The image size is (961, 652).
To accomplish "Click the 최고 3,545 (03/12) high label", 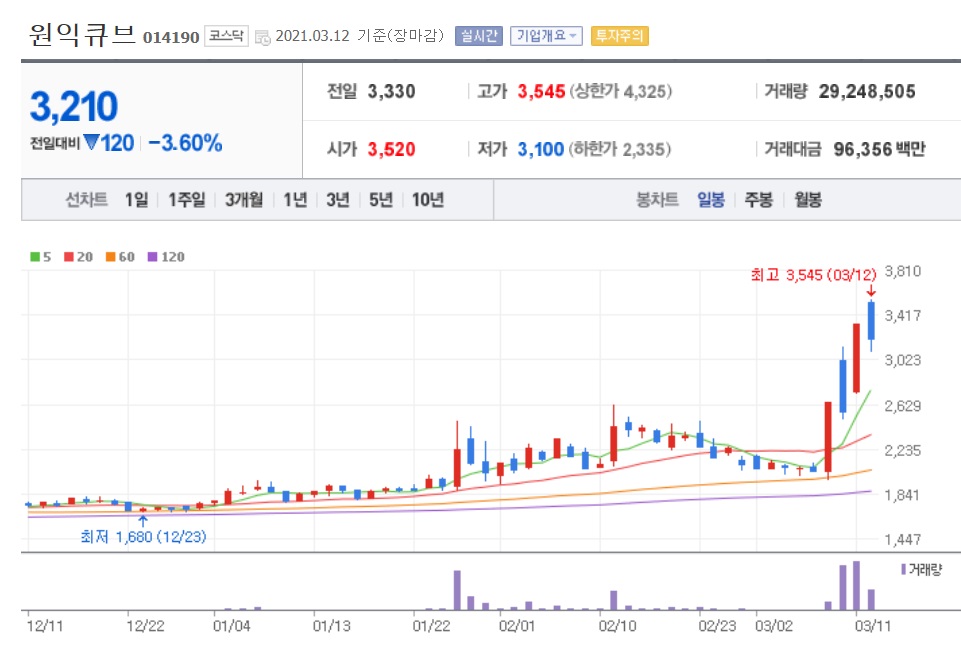I will (813, 275).
